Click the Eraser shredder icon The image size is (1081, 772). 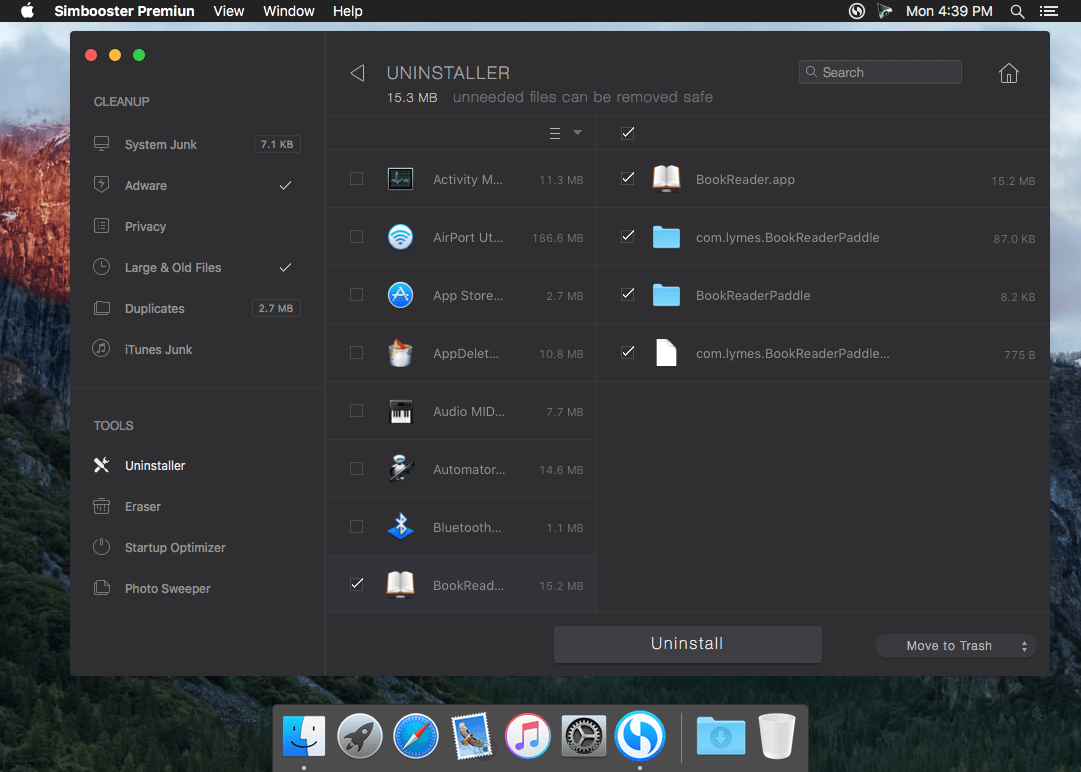101,506
